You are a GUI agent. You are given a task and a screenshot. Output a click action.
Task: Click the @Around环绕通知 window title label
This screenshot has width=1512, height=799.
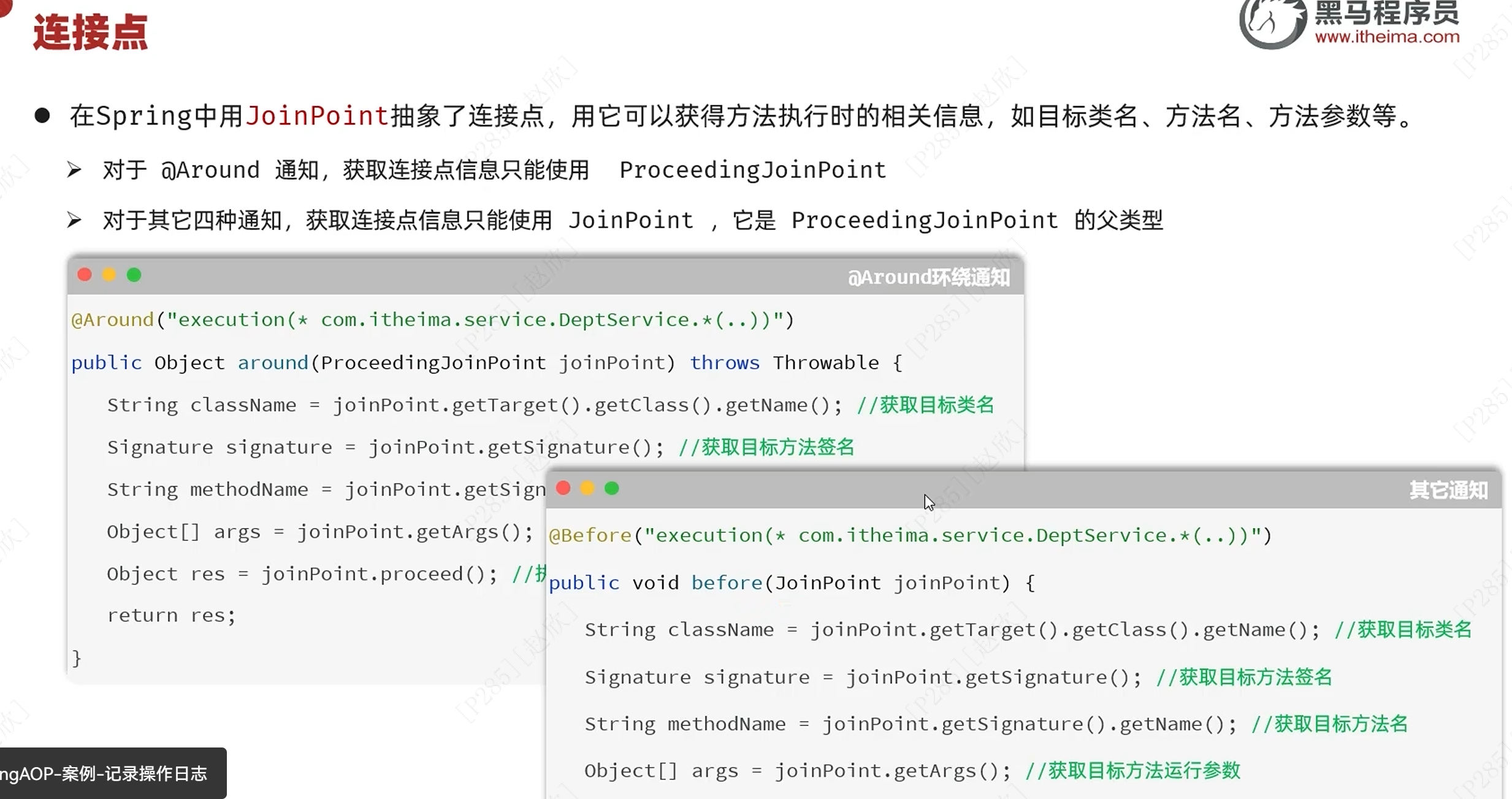click(928, 277)
